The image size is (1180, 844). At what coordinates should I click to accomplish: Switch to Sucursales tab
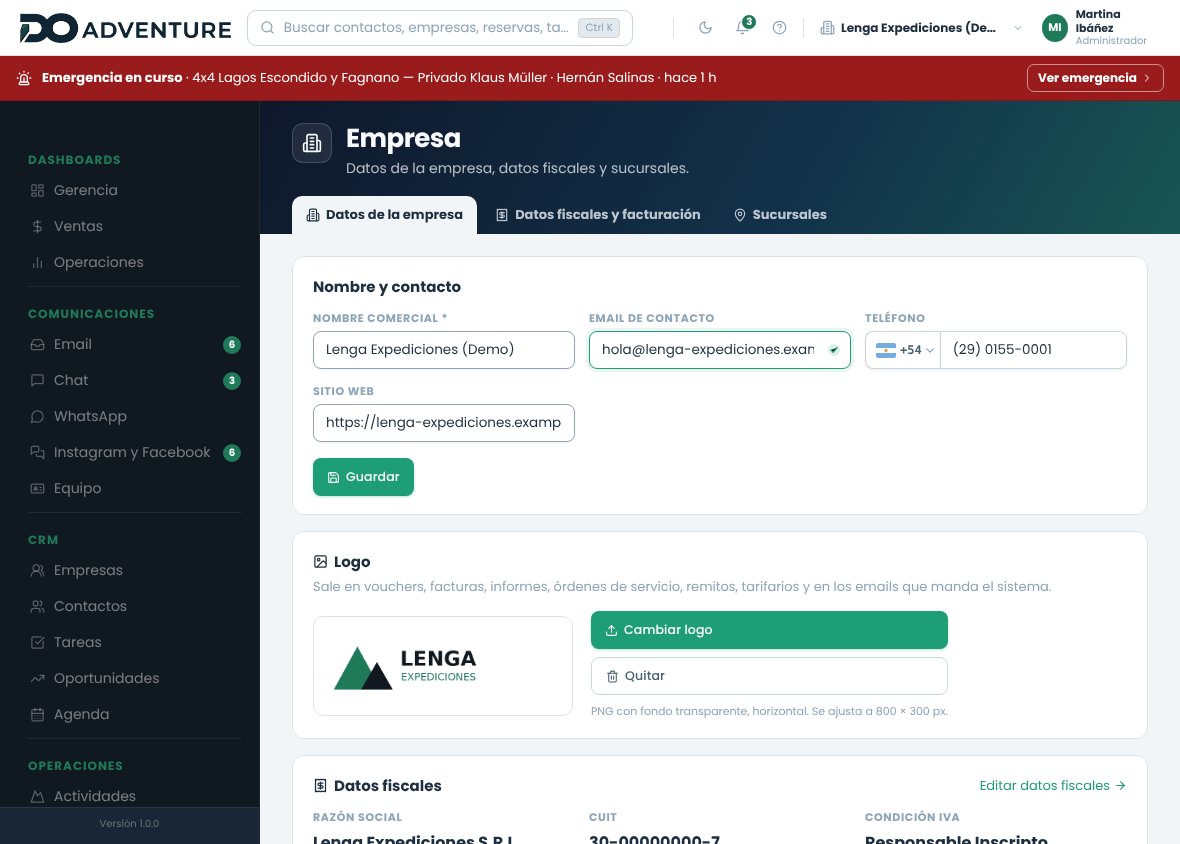click(x=780, y=215)
